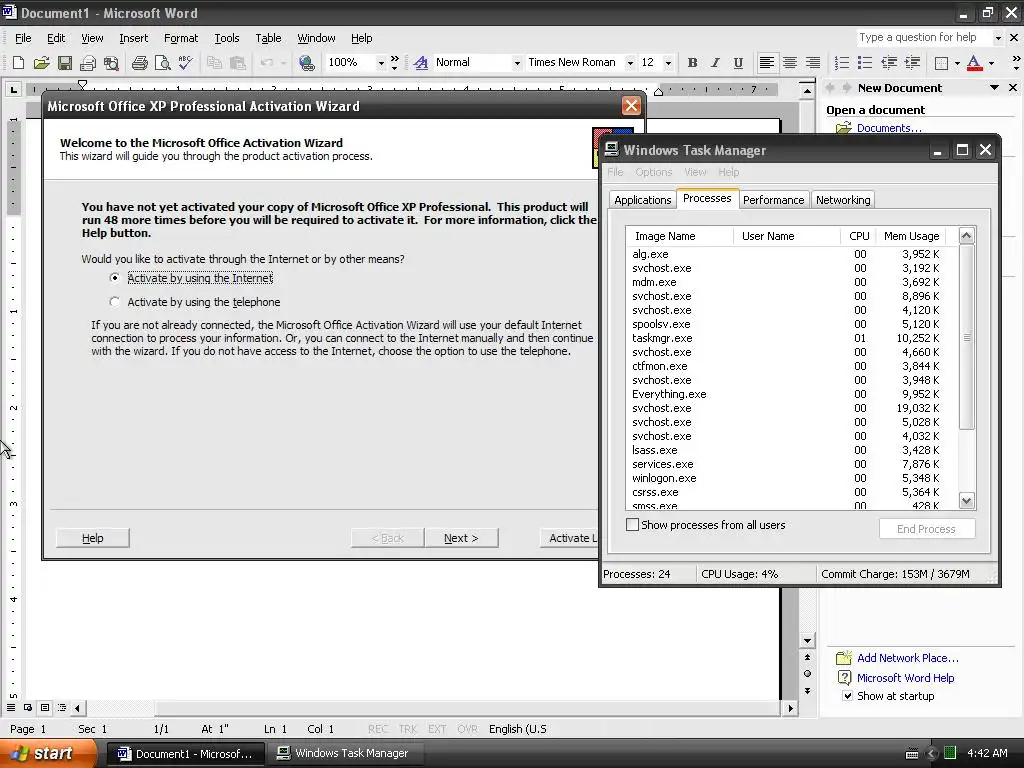Apply bulleted list formatting
Image resolution: width=1024 pixels, height=768 pixels.
(x=865, y=63)
